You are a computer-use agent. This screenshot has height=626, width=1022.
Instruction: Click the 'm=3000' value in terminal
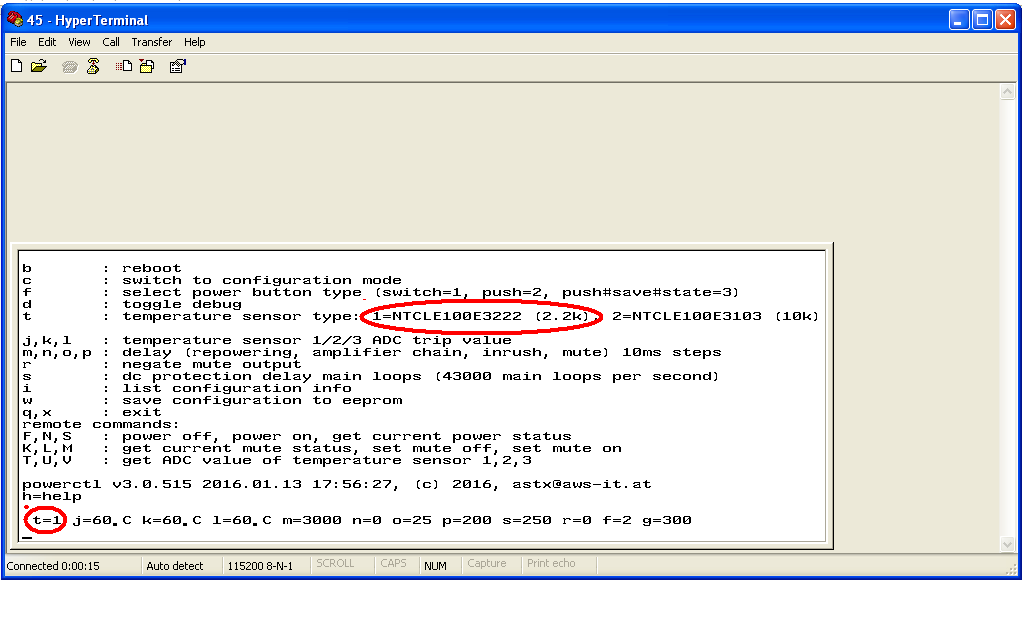click(312, 520)
